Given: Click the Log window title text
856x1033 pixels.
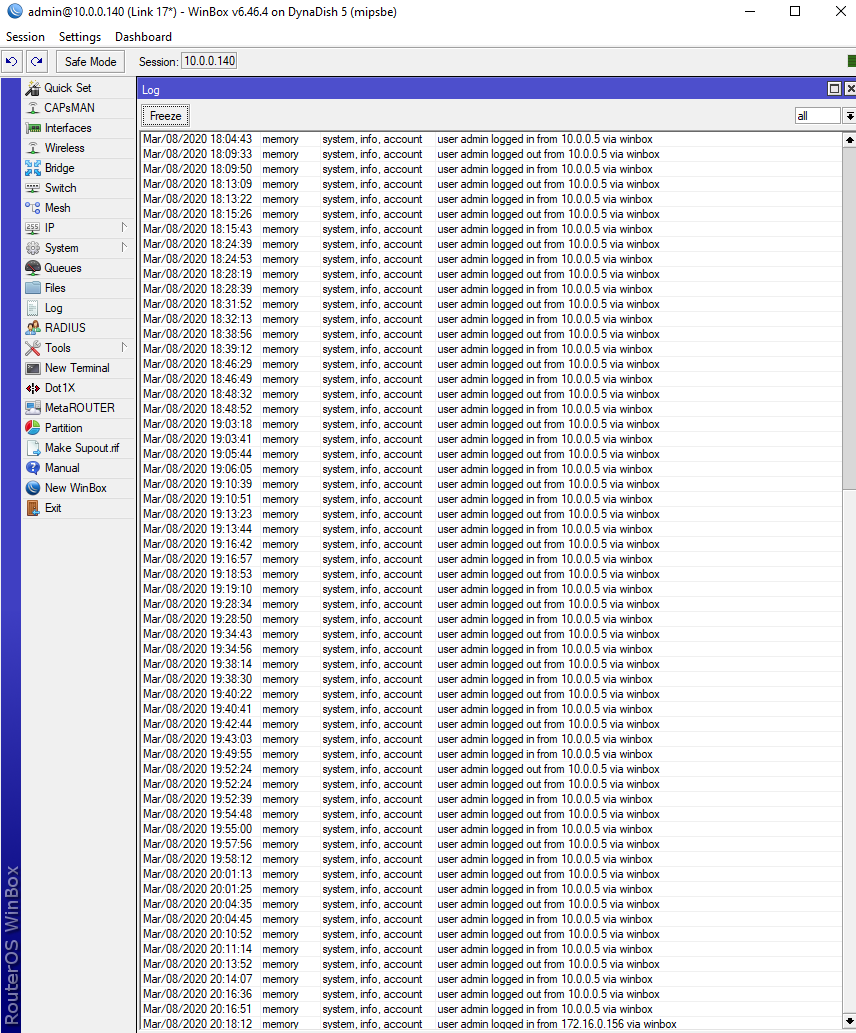Looking at the screenshot, I should pos(150,90).
